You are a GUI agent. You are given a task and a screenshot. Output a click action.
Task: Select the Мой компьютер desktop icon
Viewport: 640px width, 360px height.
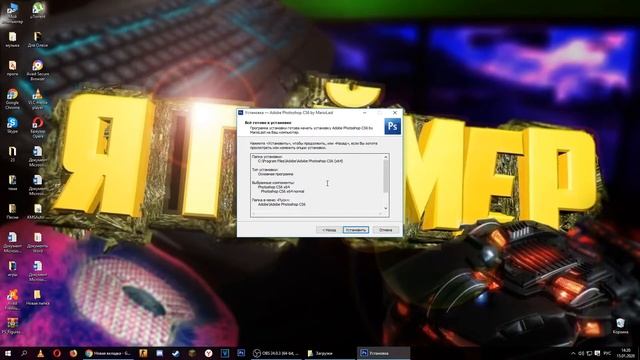(x=12, y=12)
